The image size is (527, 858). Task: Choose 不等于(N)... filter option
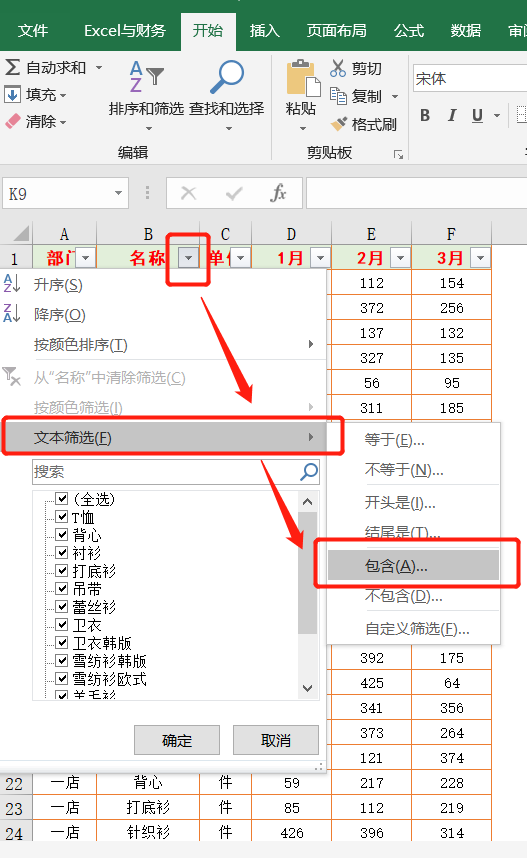(x=413, y=469)
